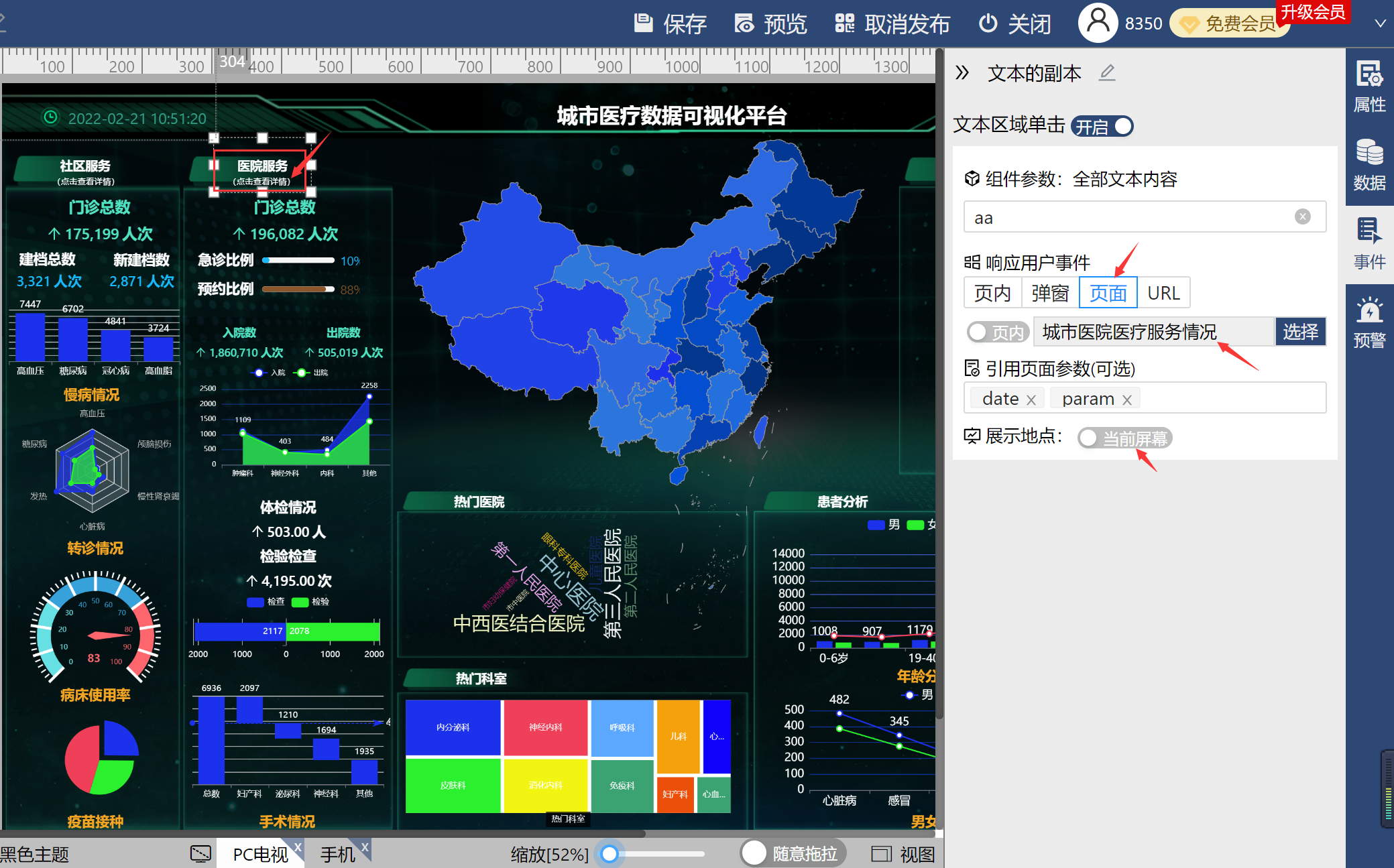
Task: Click 入院 legend marker in line chart
Action: tap(259, 373)
